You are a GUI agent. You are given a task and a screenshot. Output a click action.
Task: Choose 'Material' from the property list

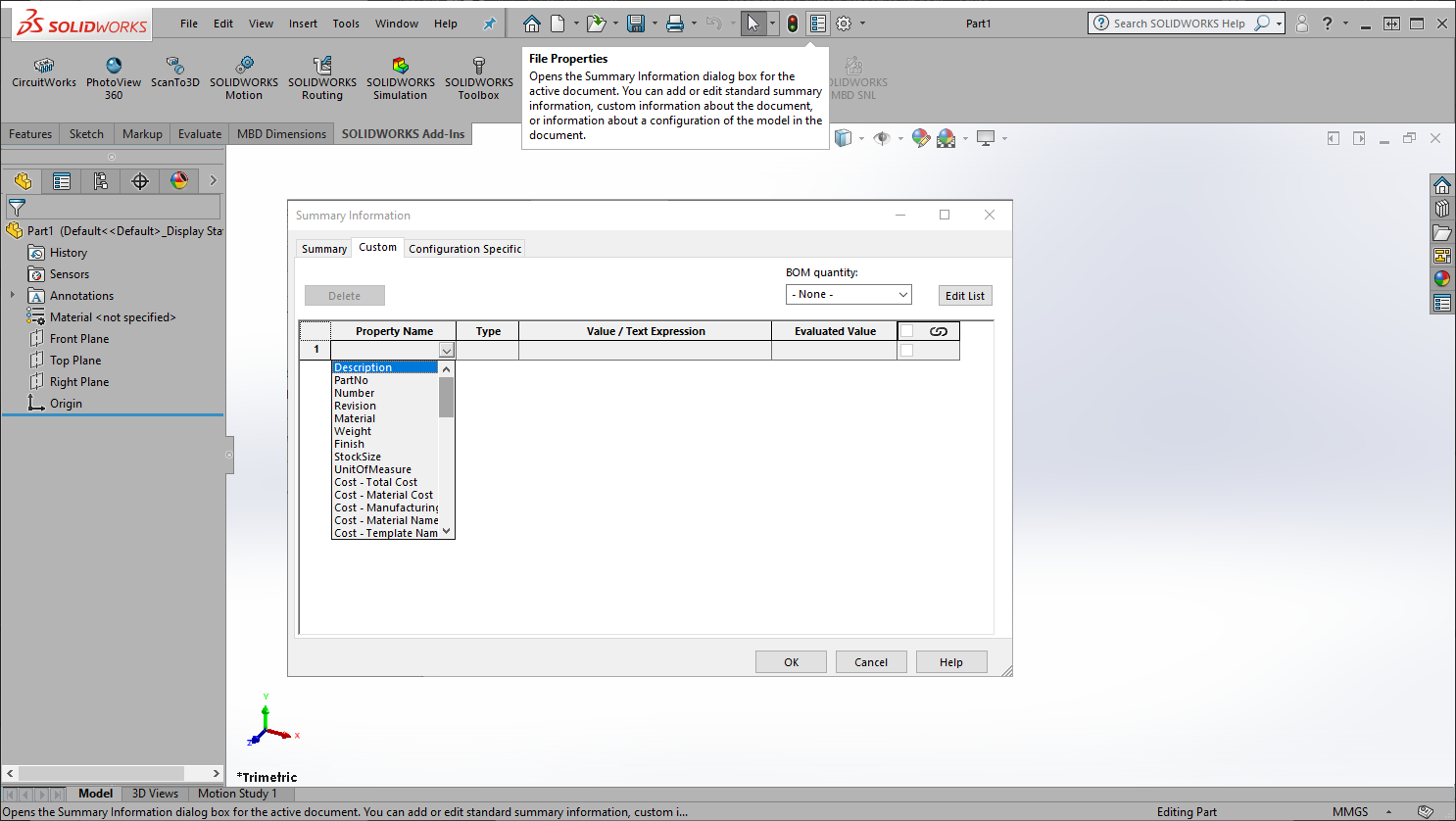(x=385, y=418)
